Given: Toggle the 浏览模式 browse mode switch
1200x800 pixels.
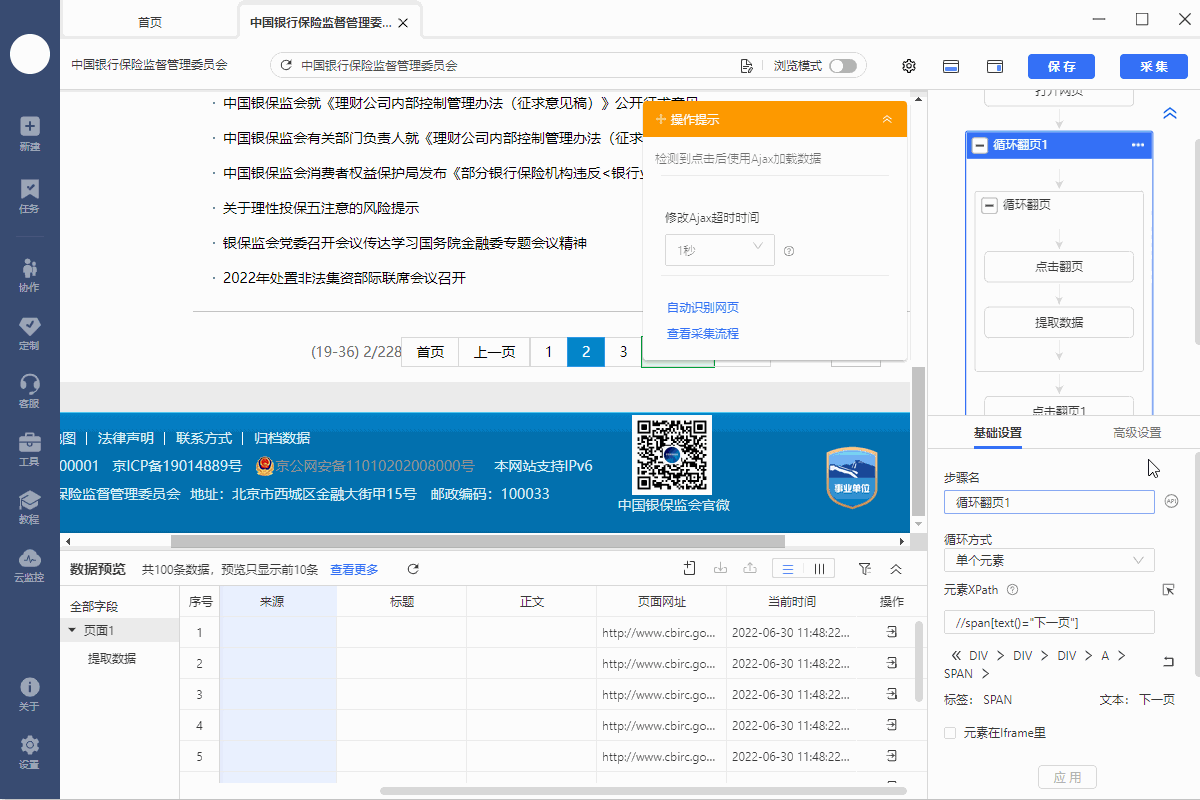Looking at the screenshot, I should (x=843, y=66).
